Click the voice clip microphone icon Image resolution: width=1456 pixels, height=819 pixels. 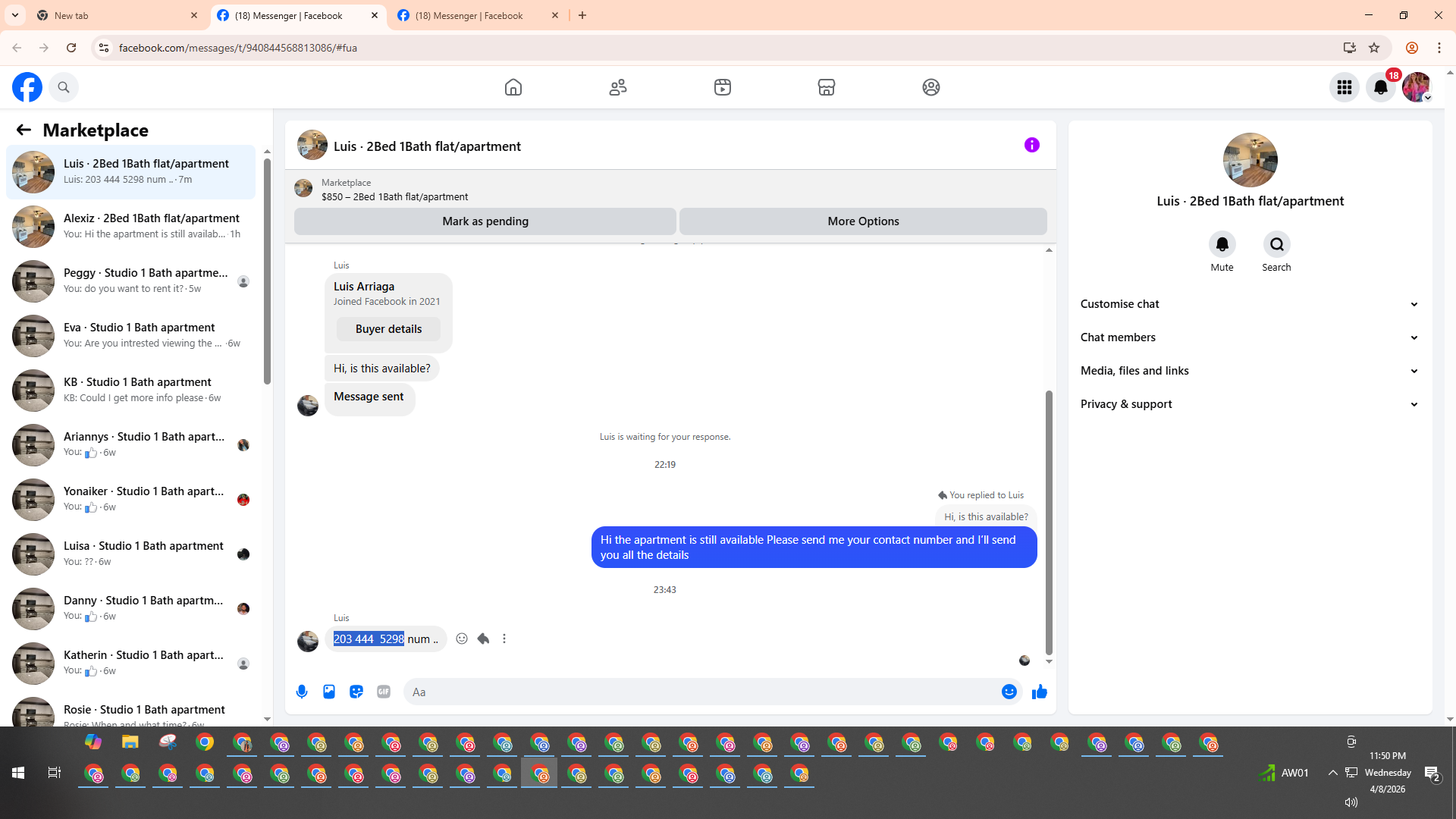[x=302, y=692]
